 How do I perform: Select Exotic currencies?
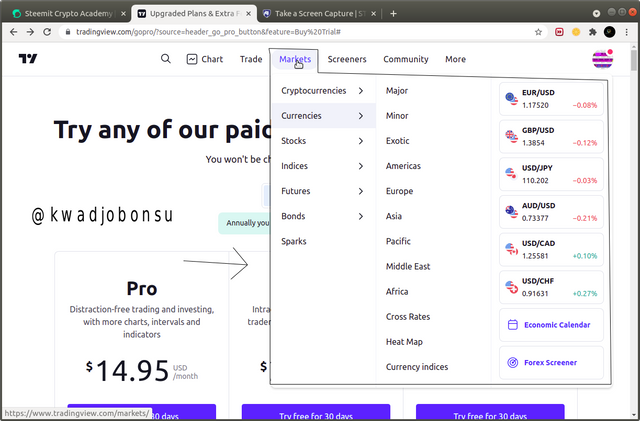point(398,141)
